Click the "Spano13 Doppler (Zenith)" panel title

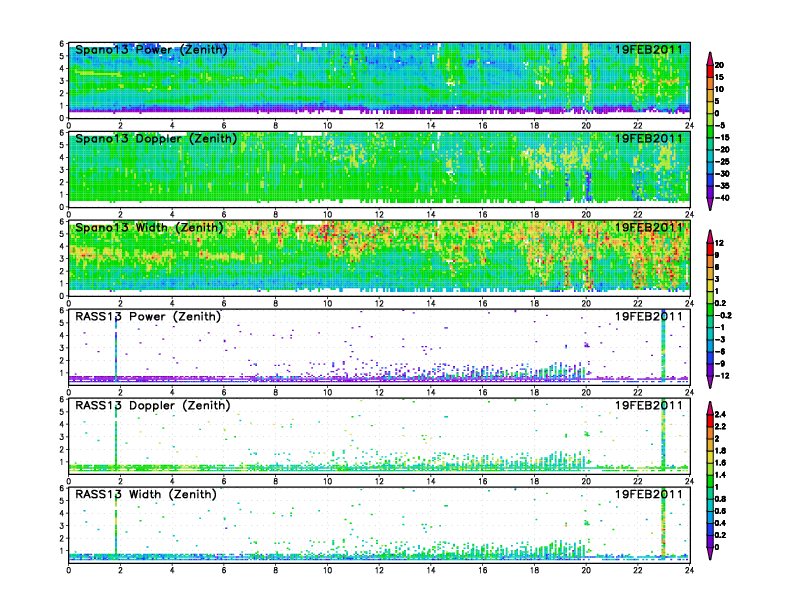[x=155, y=138]
